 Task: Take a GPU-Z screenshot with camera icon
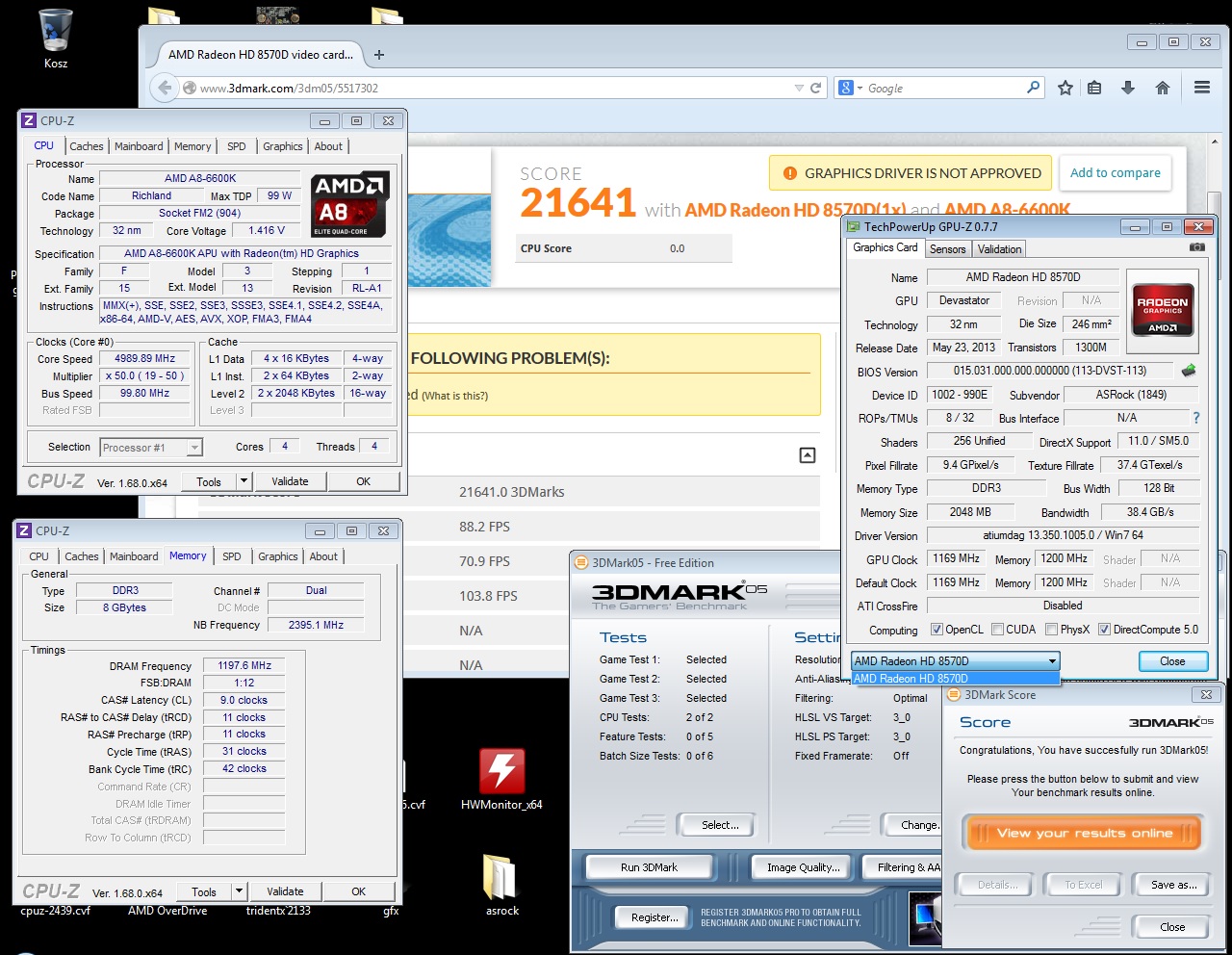pos(1197,247)
